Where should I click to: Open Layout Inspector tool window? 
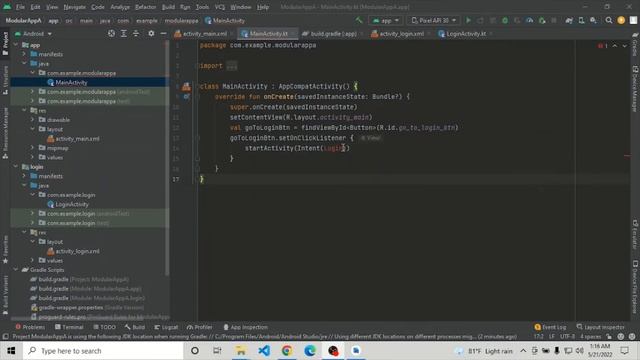[600, 327]
